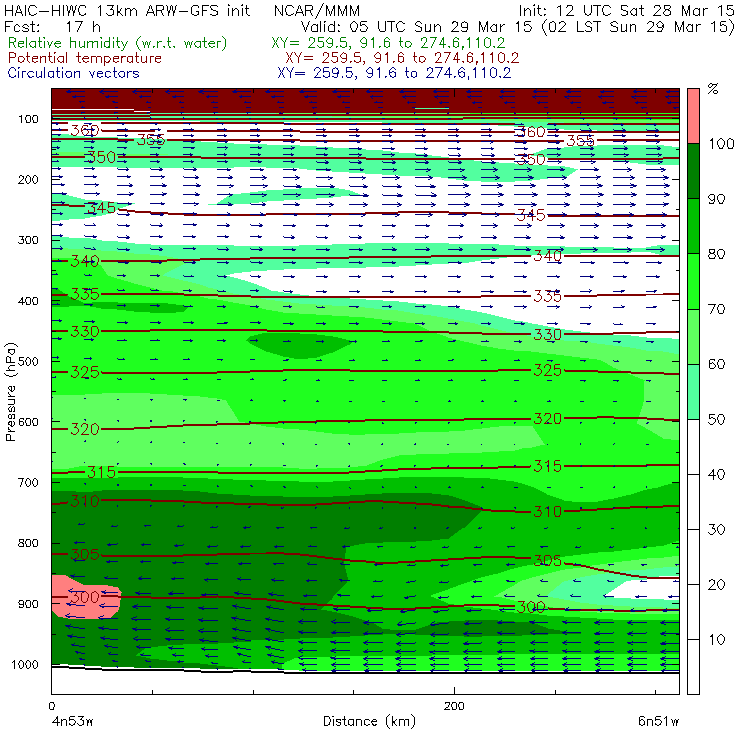Click the pink above-100% colorbar segment
740x740 pixels.
[693, 116]
